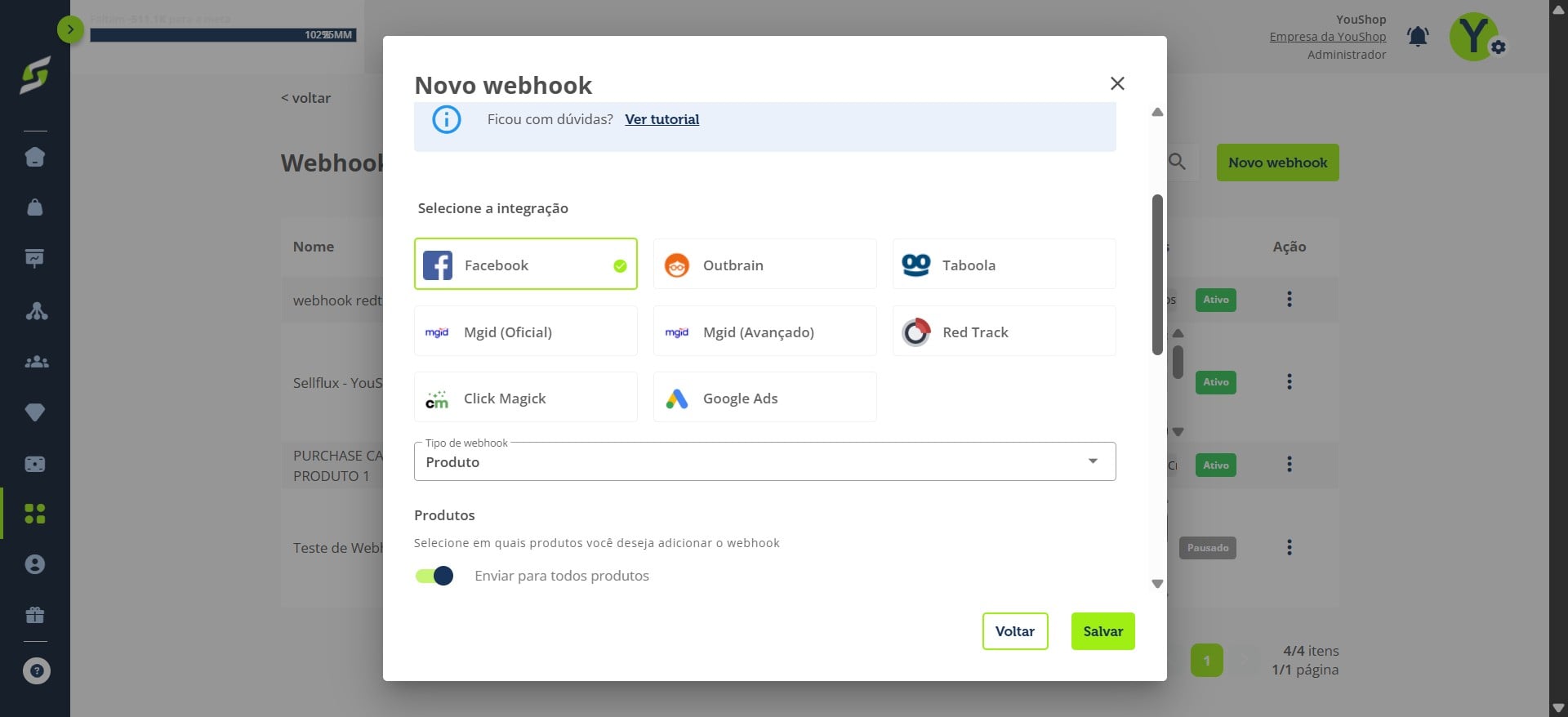This screenshot has height=717, width=1568.
Task: Close the Novo webhook dialog
Action: coord(1117,83)
